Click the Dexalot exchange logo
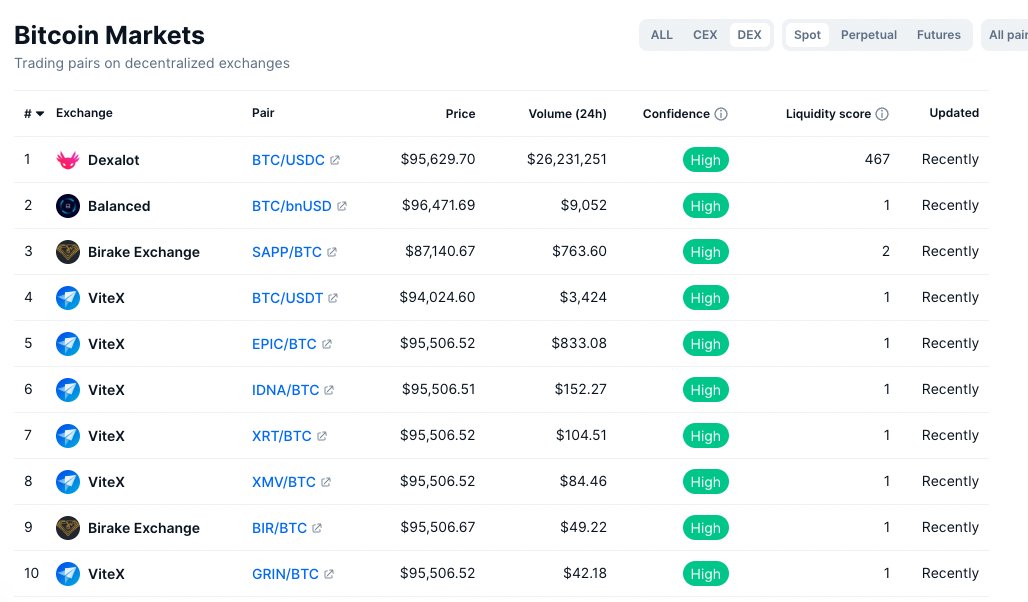 pyautogui.click(x=67, y=159)
